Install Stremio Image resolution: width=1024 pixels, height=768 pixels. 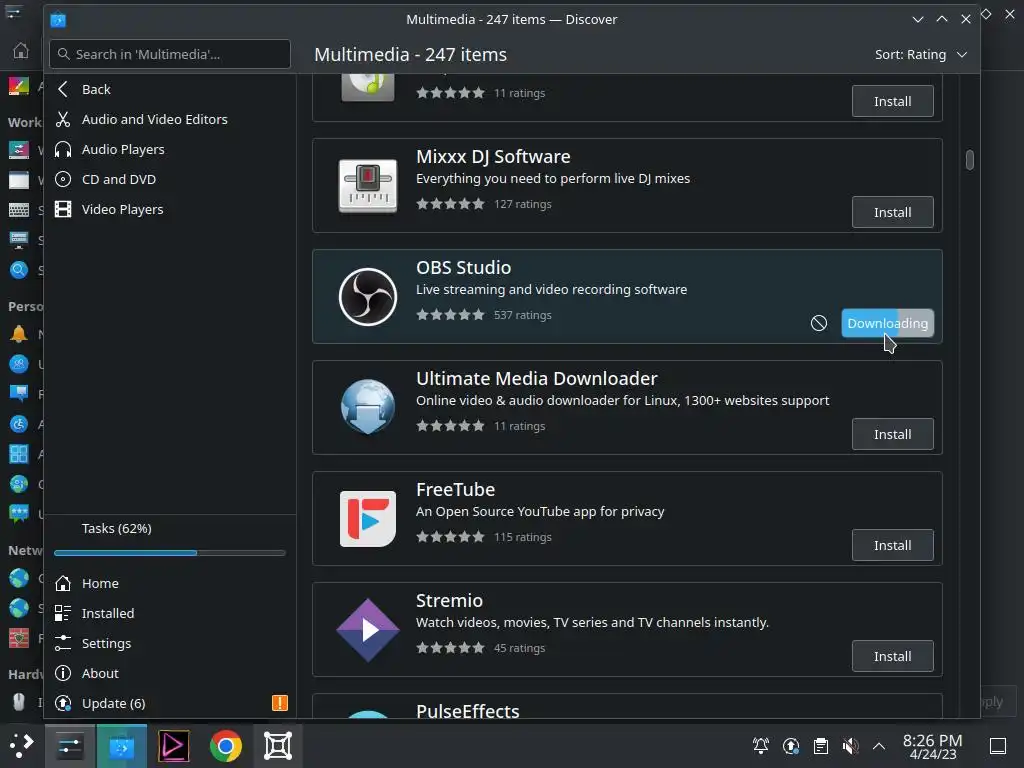coord(892,656)
